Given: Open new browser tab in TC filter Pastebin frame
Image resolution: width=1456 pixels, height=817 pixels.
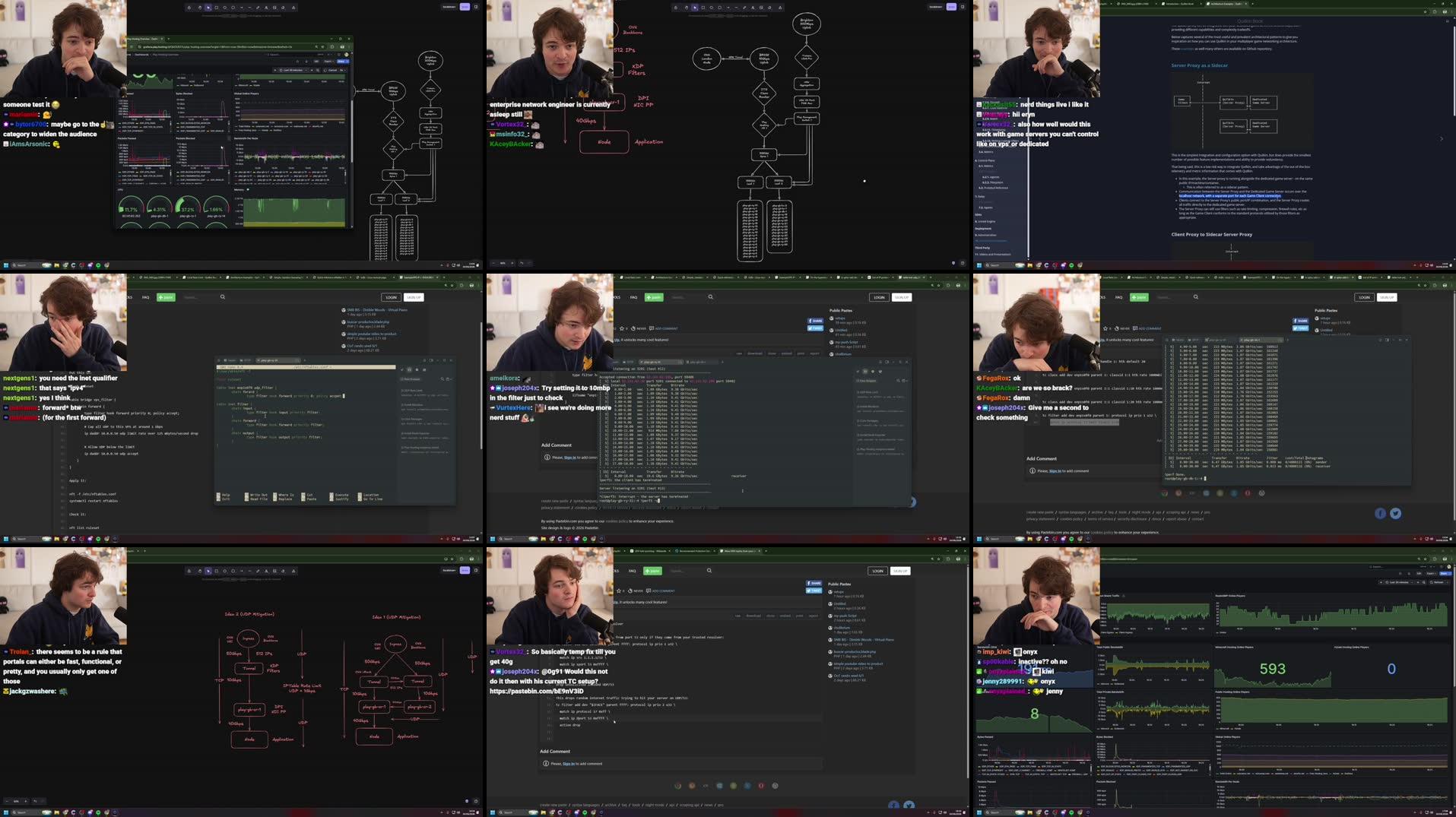Looking at the screenshot, I should (766, 551).
